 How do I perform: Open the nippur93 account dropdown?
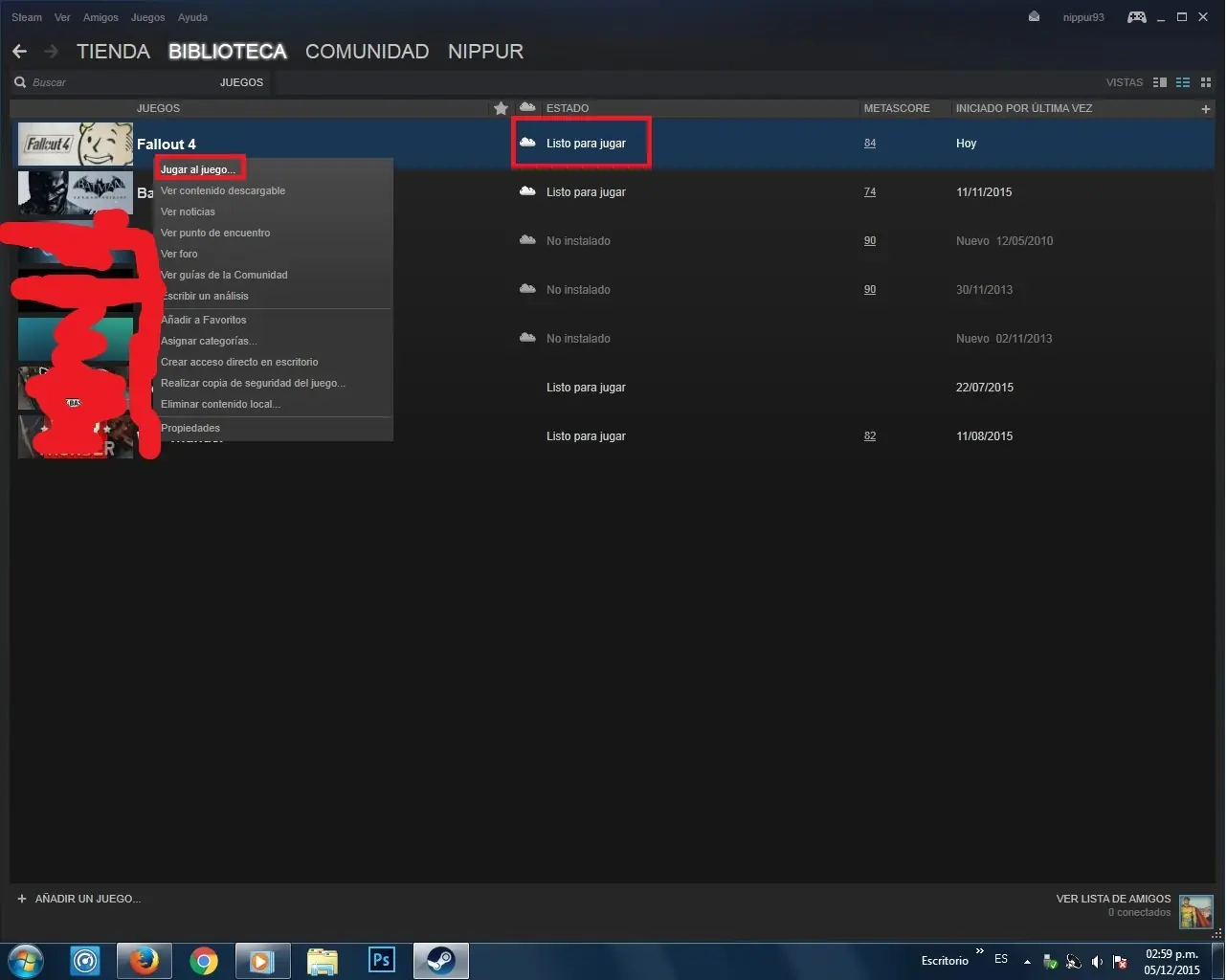tap(1083, 17)
